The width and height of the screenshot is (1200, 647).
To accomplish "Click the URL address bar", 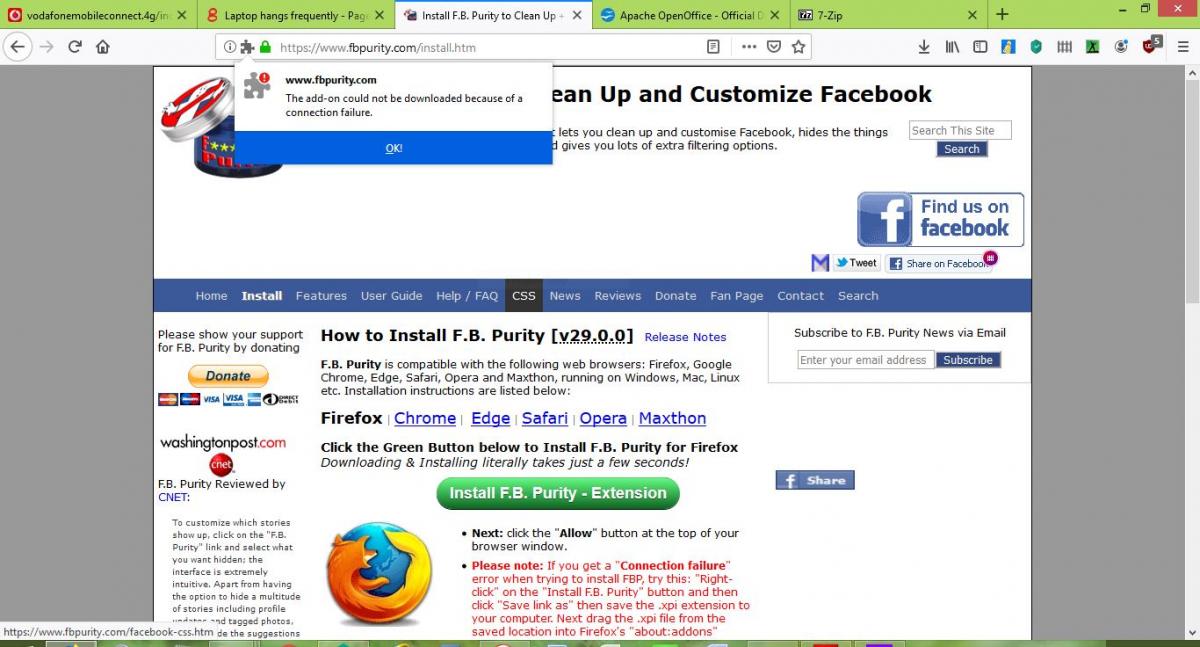I will tap(490, 47).
